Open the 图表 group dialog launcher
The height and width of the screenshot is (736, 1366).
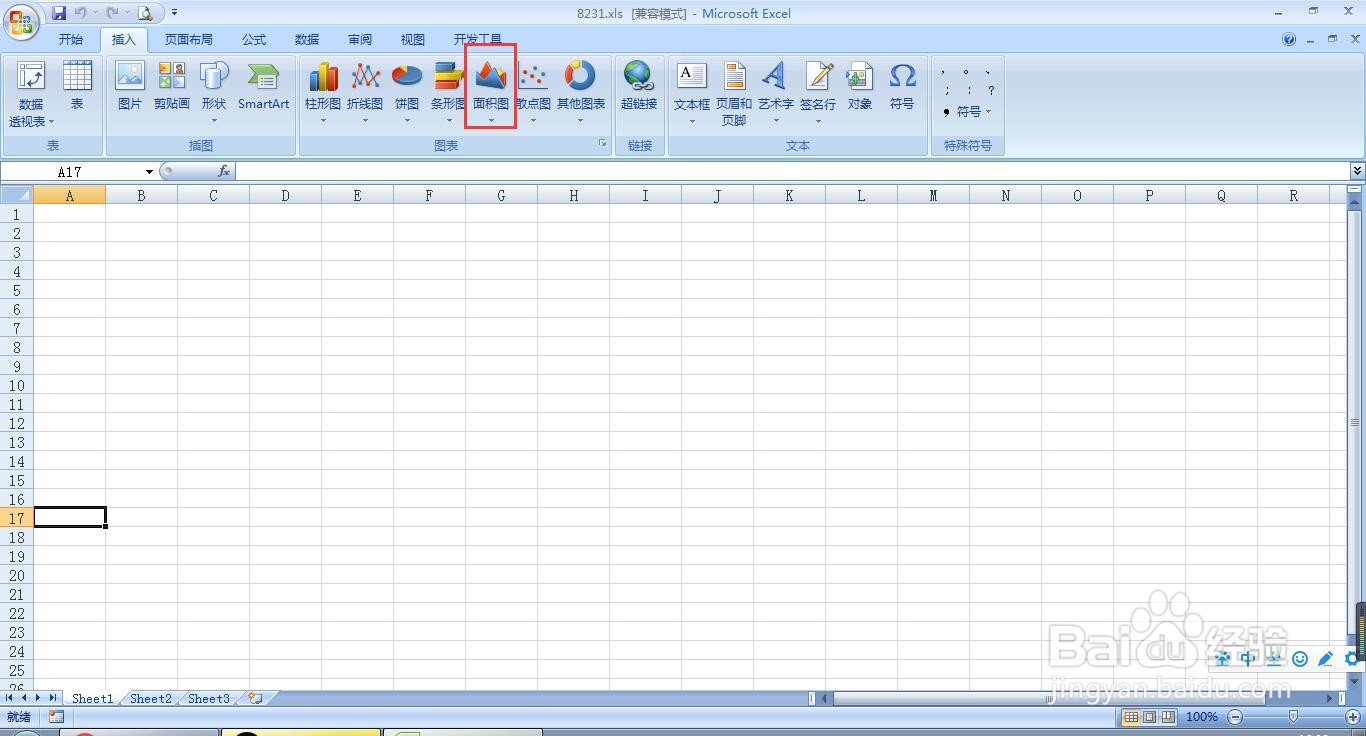(603, 144)
